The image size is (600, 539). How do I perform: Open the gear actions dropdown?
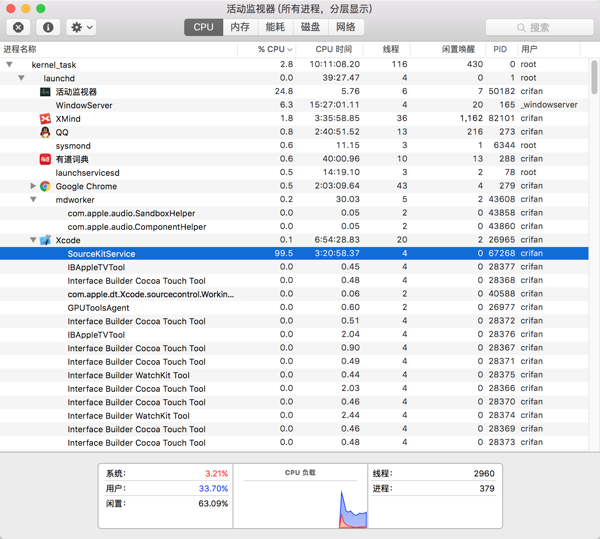(81, 27)
